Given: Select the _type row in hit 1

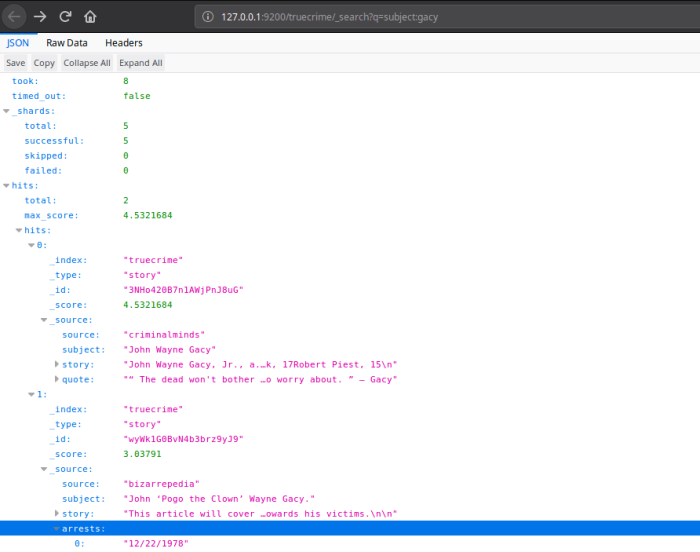Looking at the screenshot, I should [350, 424].
